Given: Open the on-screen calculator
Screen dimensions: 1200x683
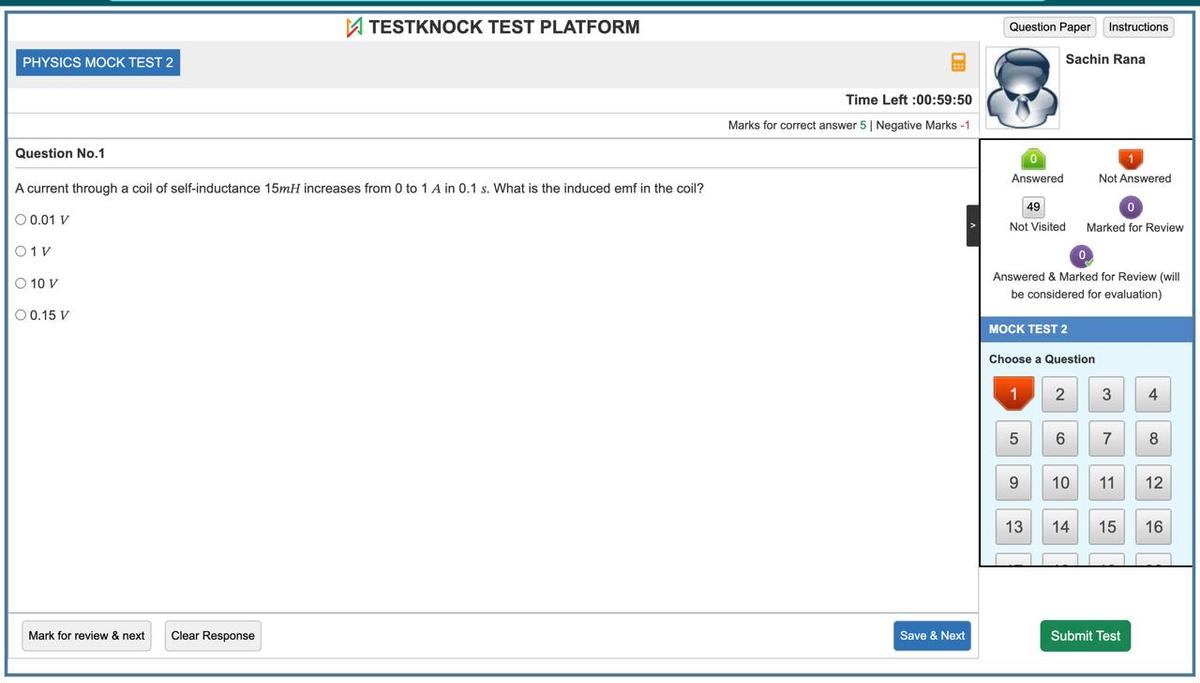Looking at the screenshot, I should point(958,62).
